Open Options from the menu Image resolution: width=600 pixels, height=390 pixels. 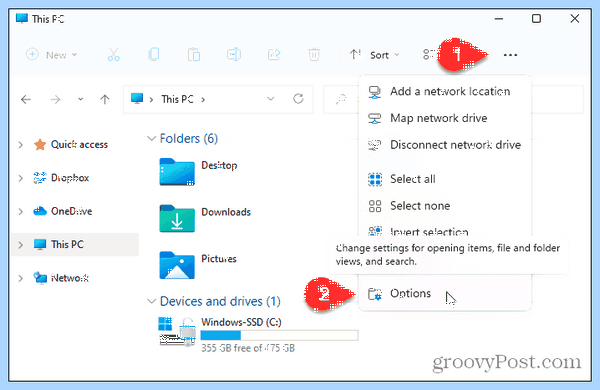pos(445,294)
